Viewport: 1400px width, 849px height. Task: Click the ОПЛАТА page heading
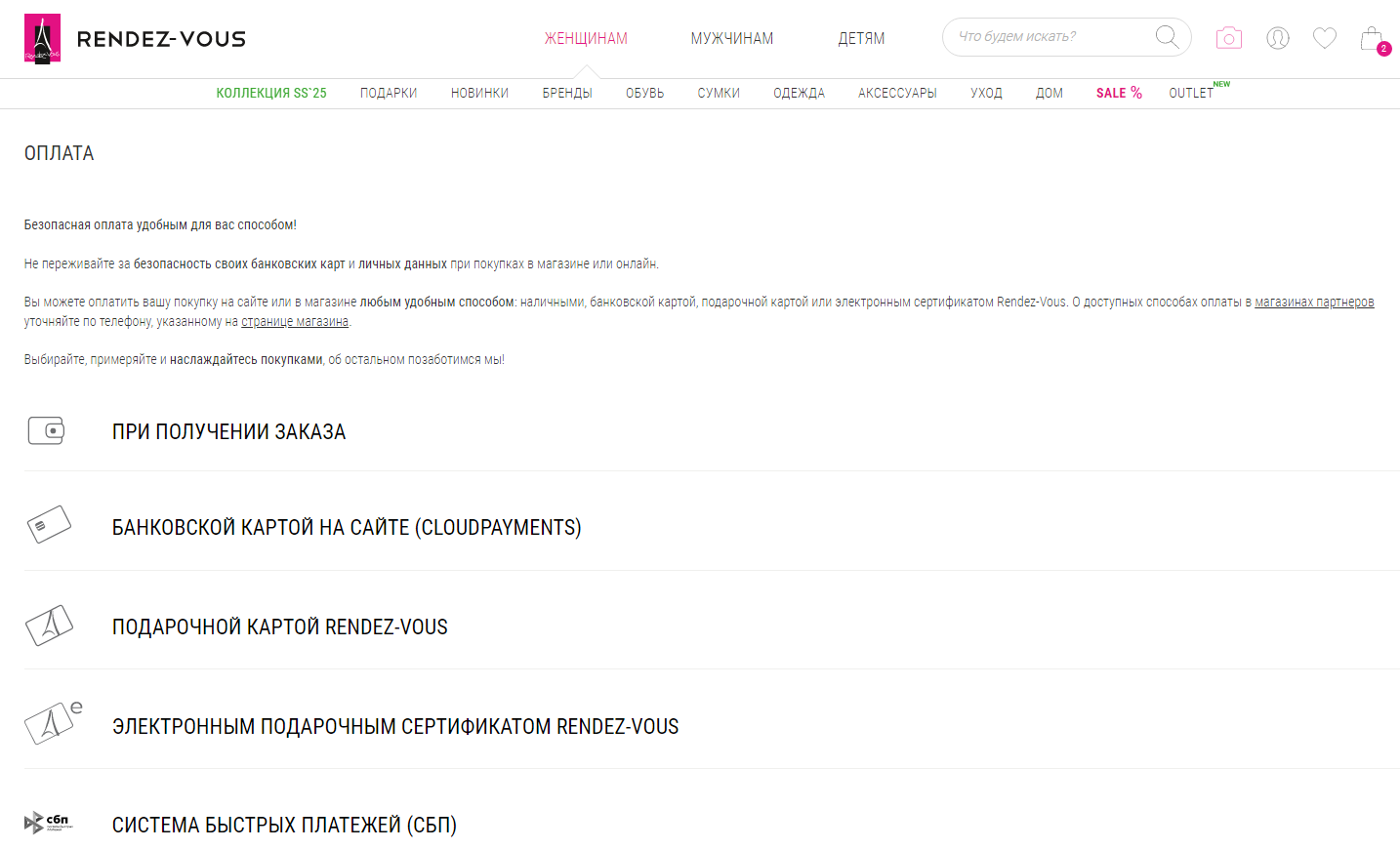60,153
